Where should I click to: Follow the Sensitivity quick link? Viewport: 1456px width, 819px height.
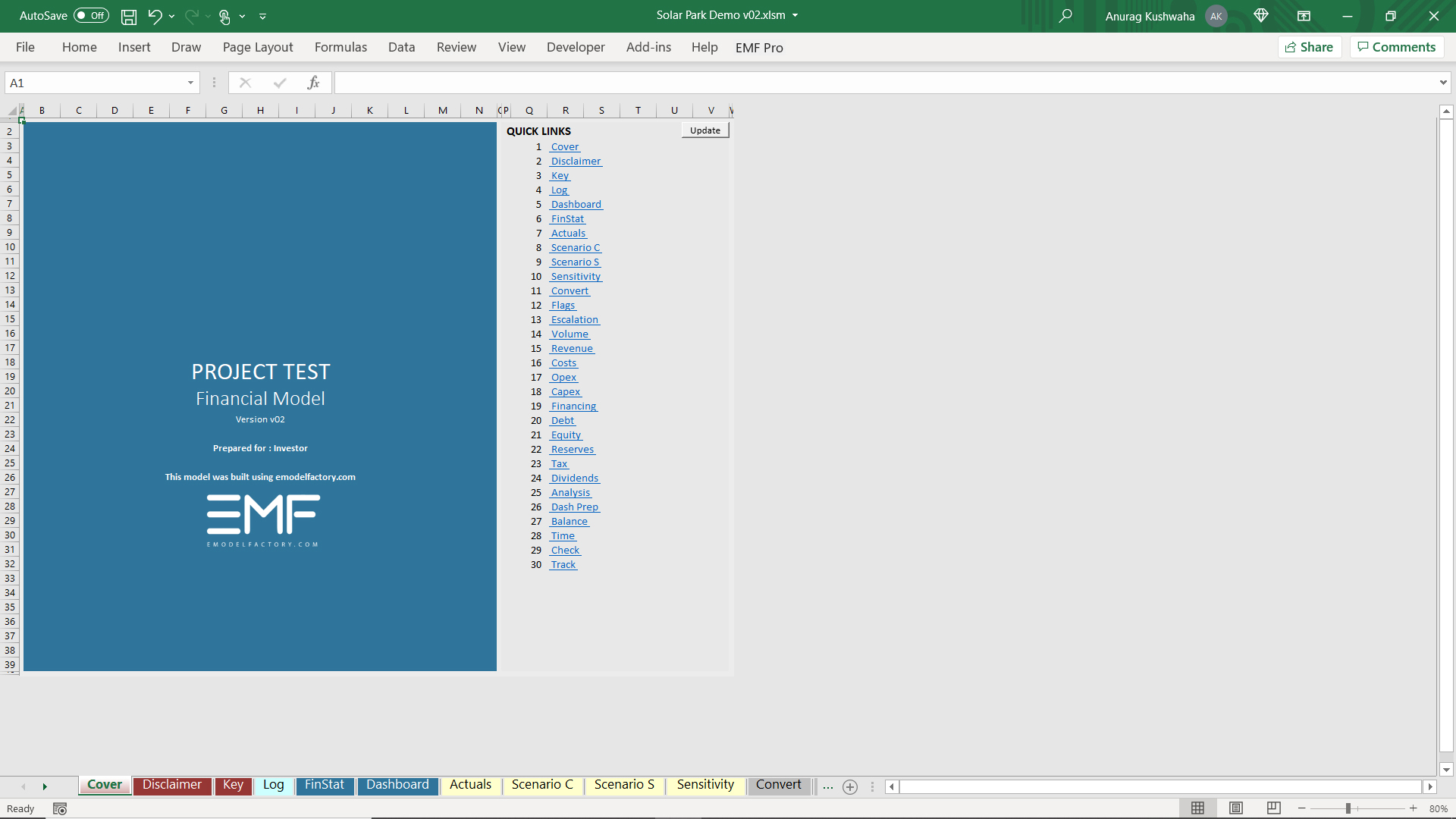[576, 277]
